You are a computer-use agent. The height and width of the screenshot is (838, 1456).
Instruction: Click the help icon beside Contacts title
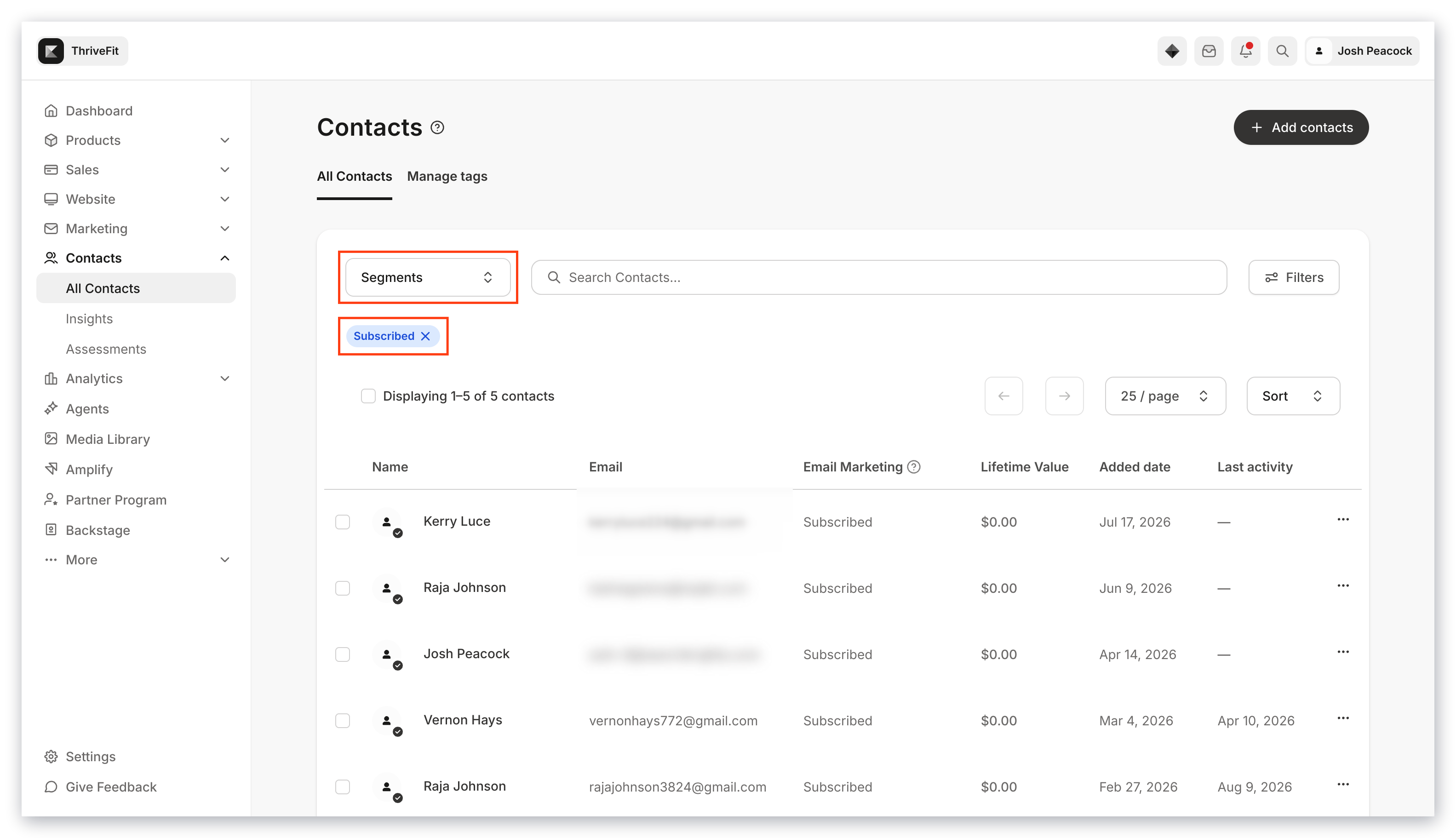(437, 127)
